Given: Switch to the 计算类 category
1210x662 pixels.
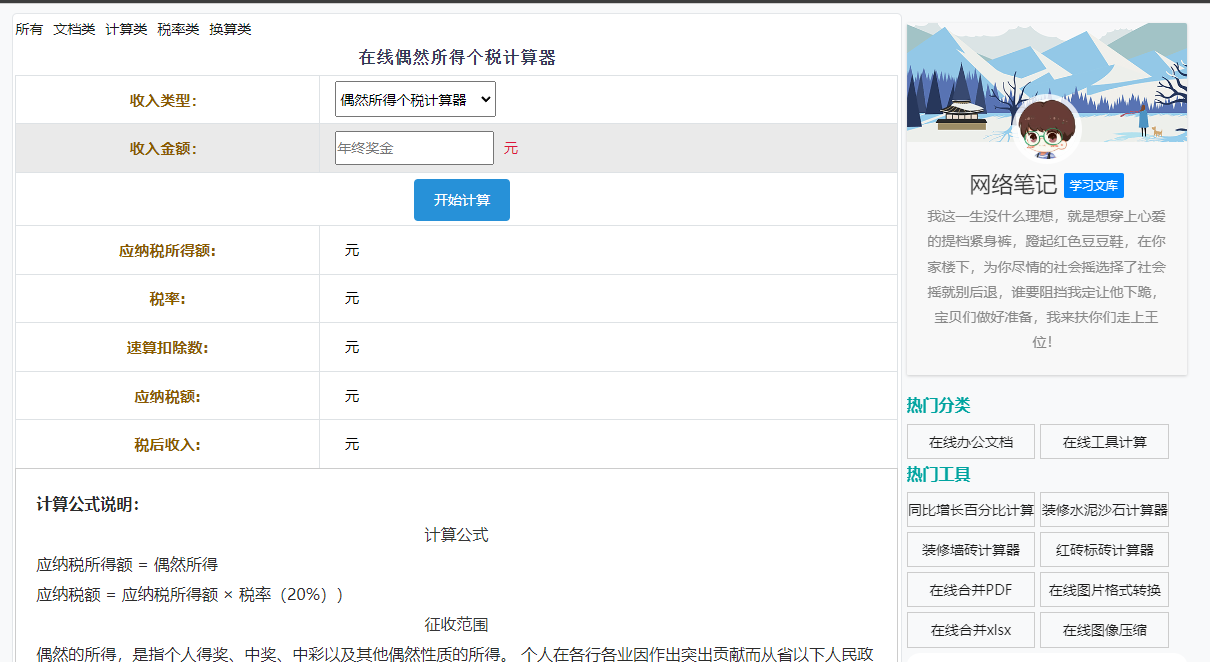Looking at the screenshot, I should [x=126, y=29].
